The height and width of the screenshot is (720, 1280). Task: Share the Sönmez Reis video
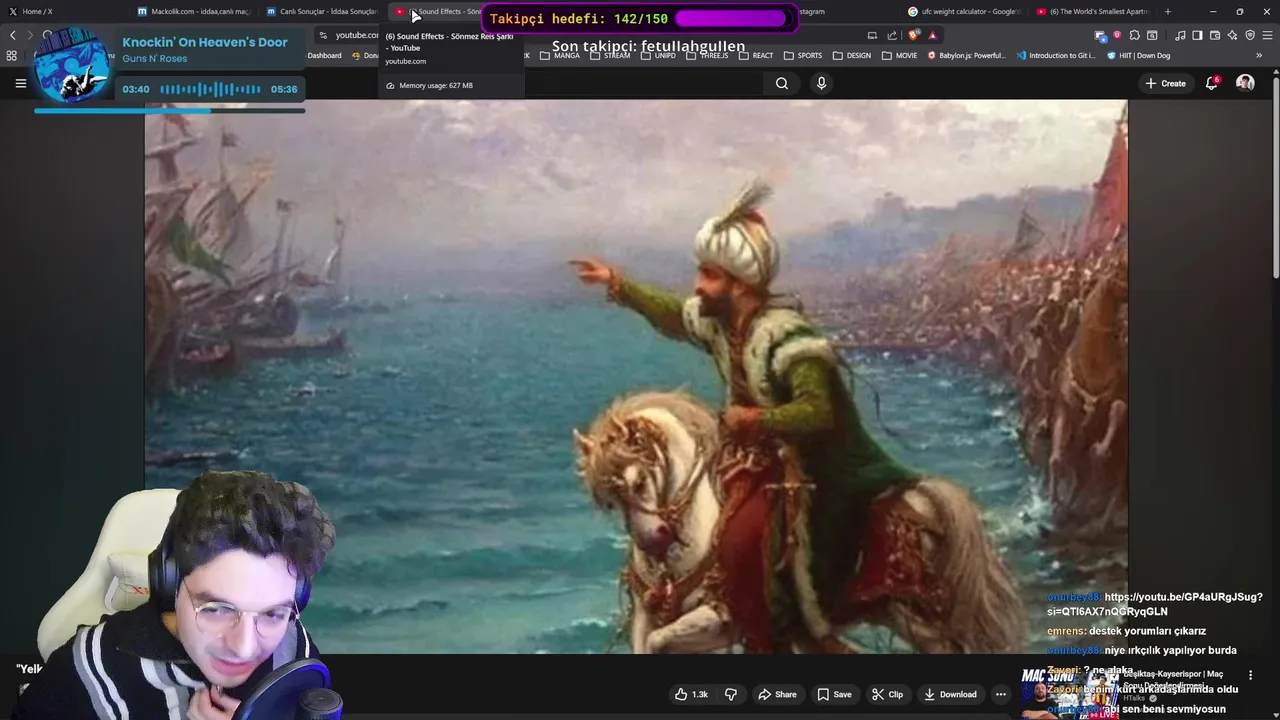coord(777,694)
